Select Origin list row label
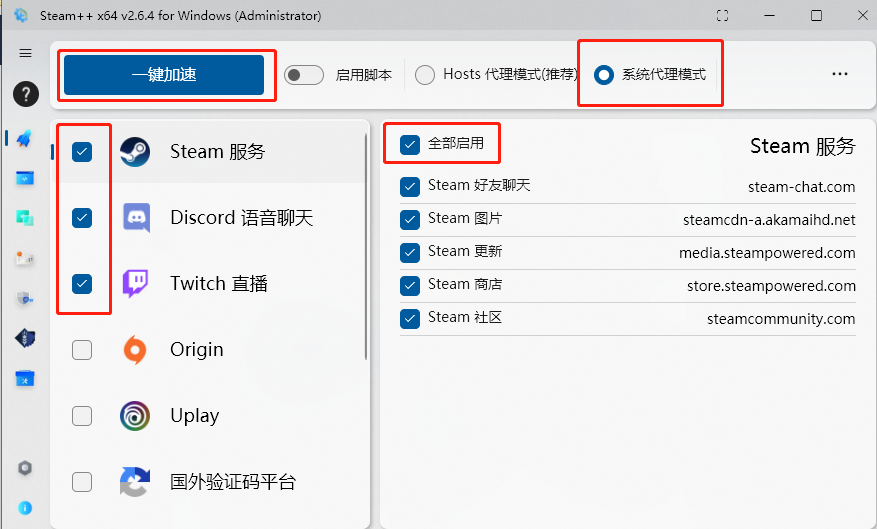 (197, 349)
